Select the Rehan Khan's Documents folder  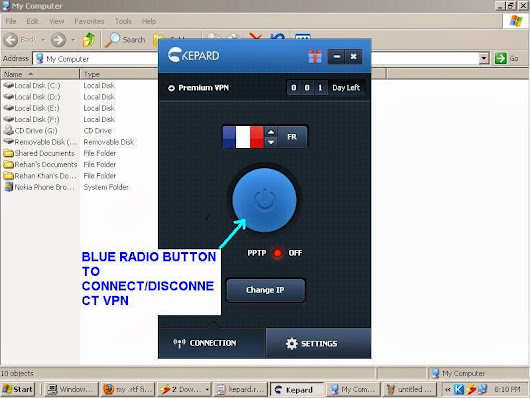(40, 176)
